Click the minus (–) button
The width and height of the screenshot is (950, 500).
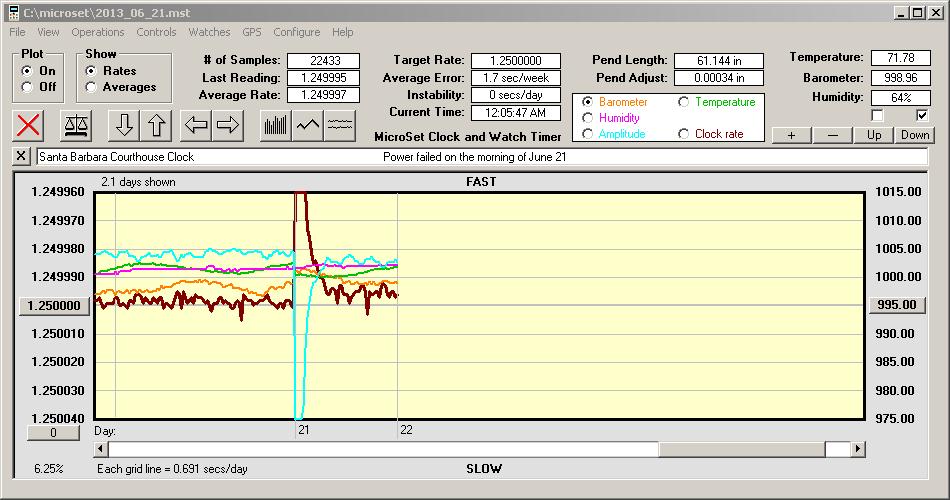[x=832, y=135]
